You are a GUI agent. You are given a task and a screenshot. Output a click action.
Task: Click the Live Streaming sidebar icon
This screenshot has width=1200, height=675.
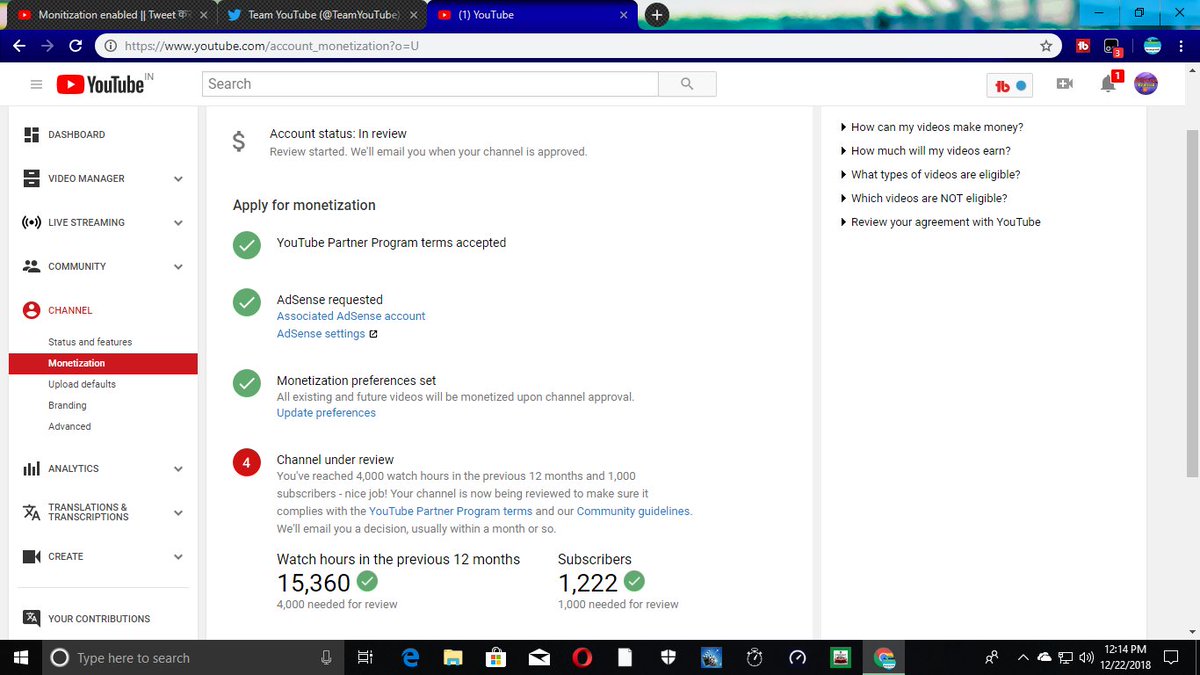(31, 222)
